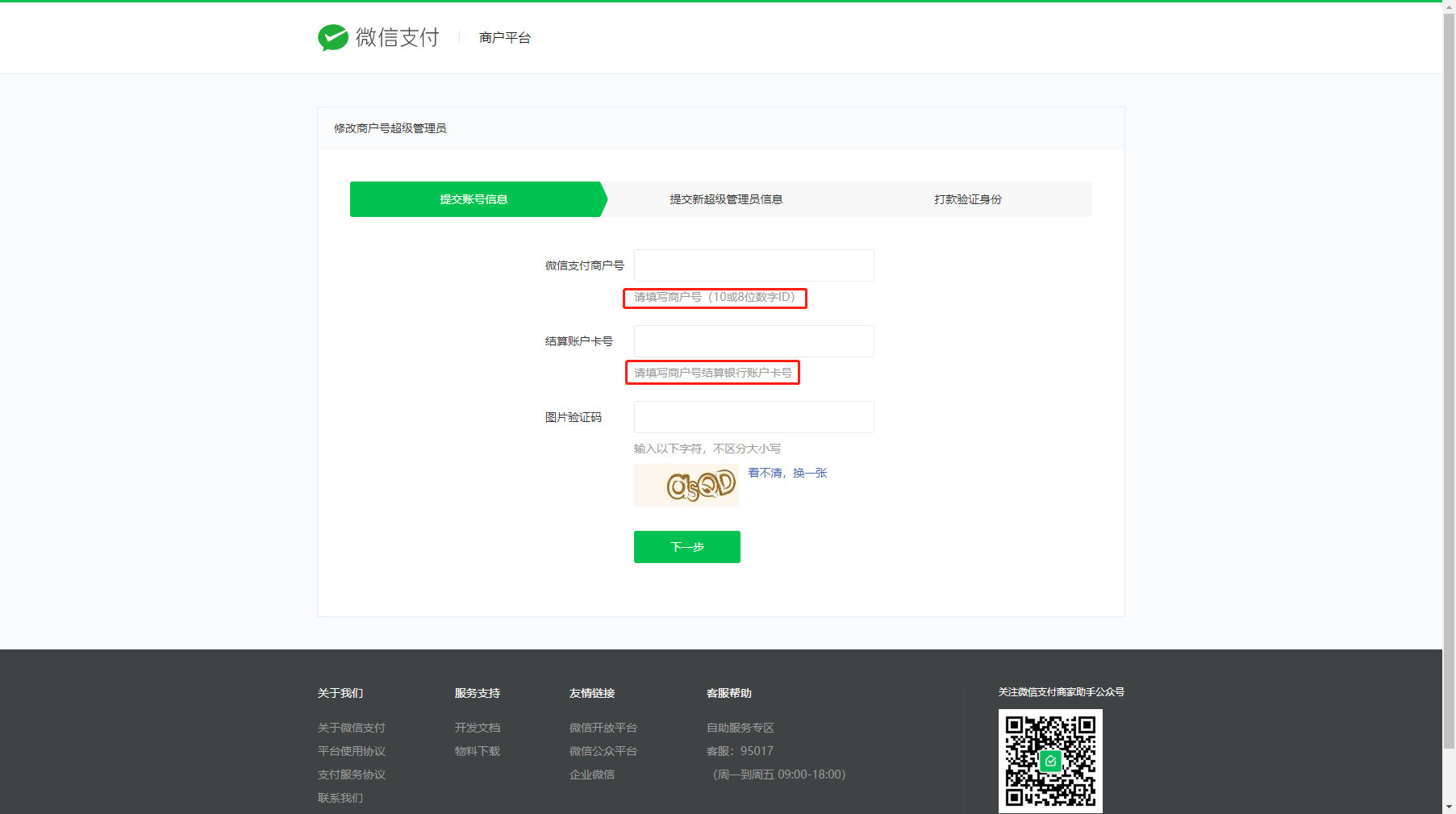Open 平台使用协议 footer link
This screenshot has width=1456, height=814.
[x=352, y=751]
